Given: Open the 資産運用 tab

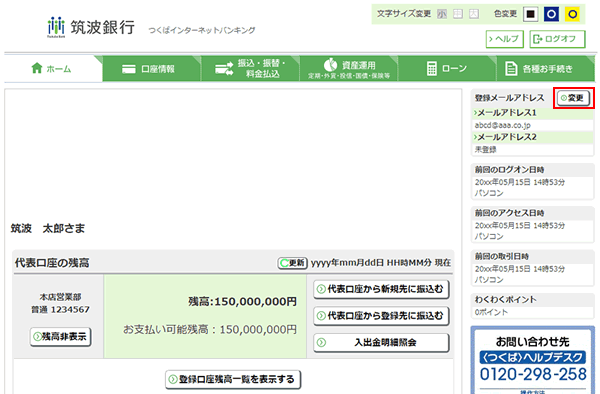Looking at the screenshot, I should click(349, 68).
